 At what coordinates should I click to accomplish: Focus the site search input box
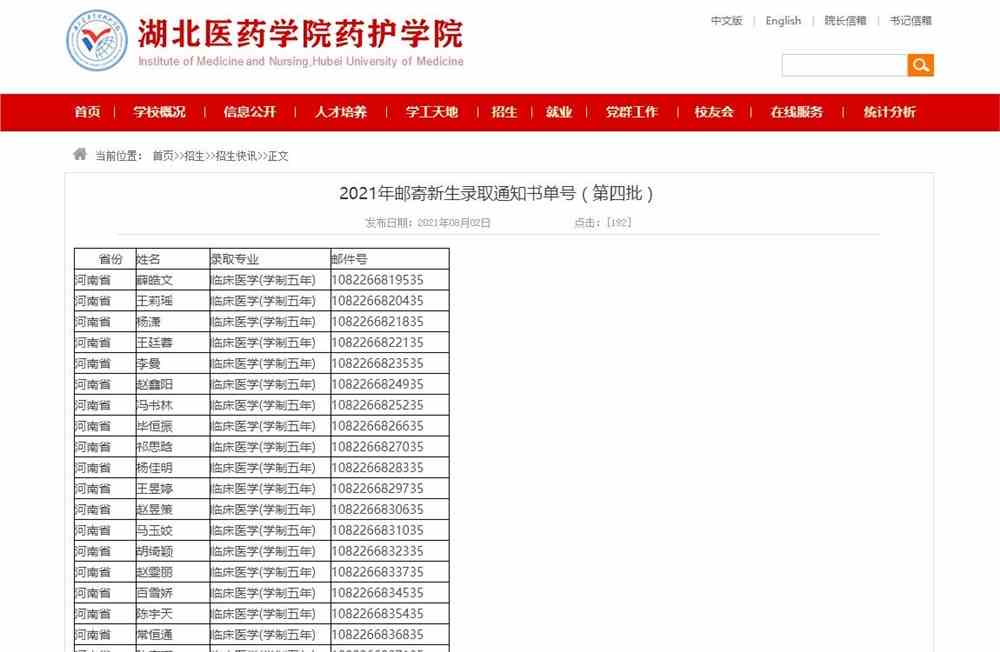[844, 65]
